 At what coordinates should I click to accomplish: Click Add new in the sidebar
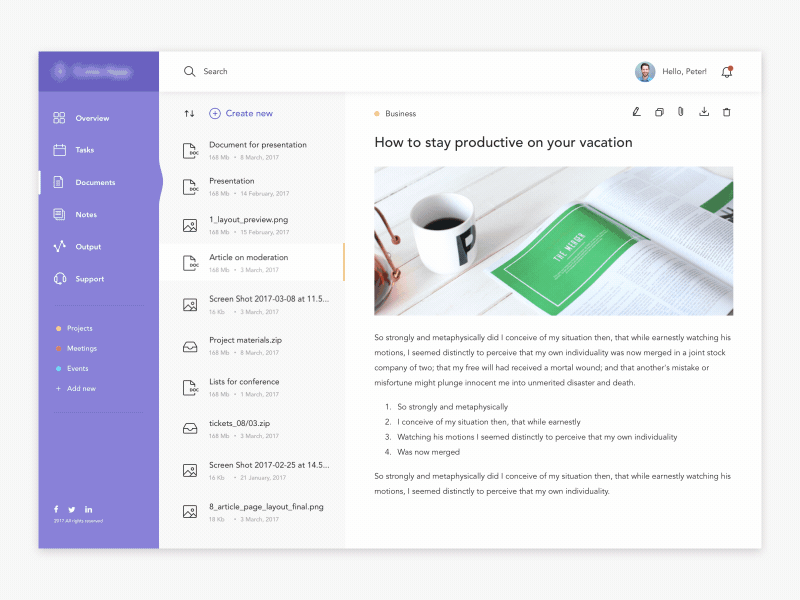(76, 388)
